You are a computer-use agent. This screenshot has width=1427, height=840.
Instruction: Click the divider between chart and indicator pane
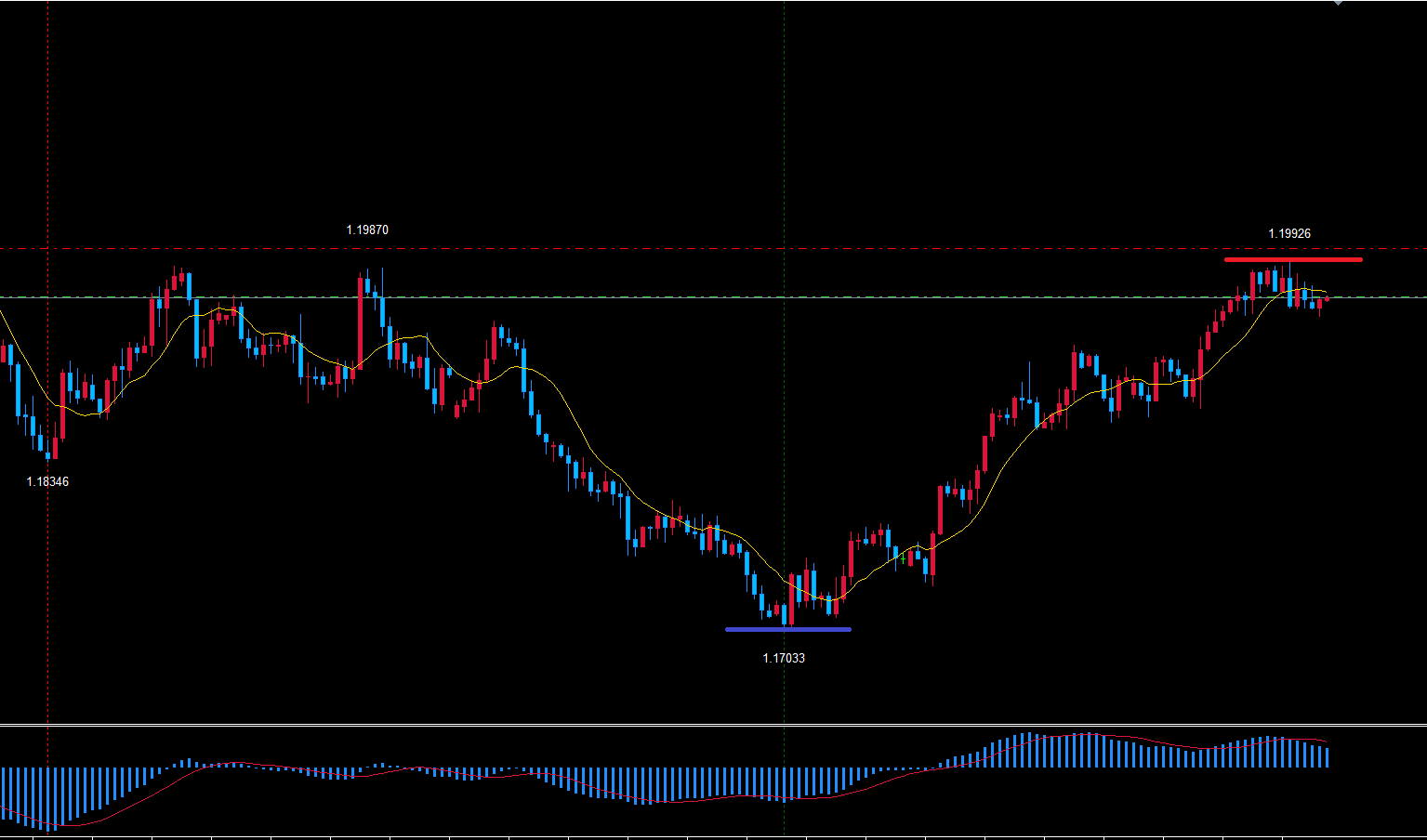(x=713, y=724)
